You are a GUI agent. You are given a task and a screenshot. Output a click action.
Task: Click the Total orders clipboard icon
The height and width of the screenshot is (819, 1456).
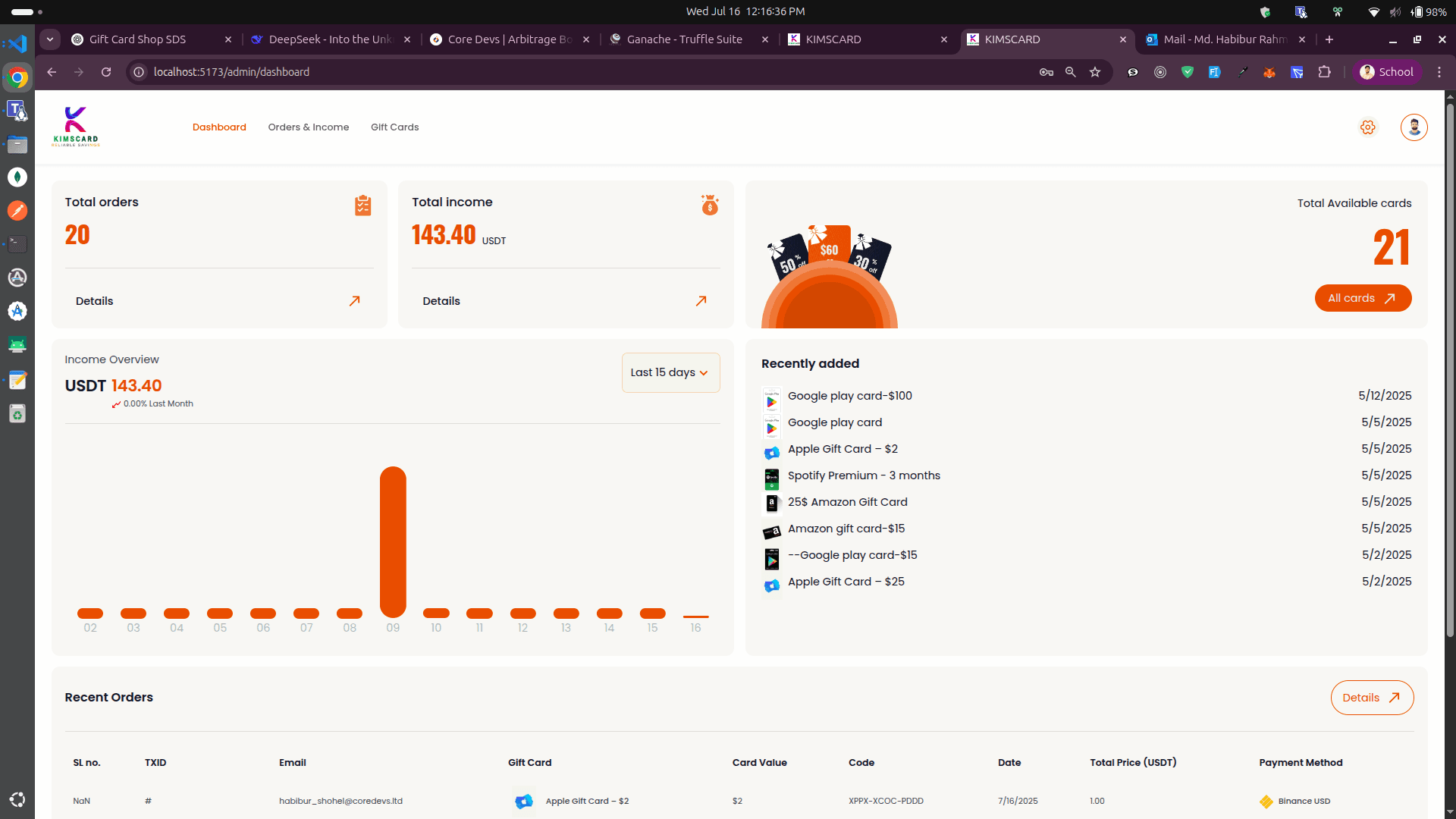tap(362, 206)
